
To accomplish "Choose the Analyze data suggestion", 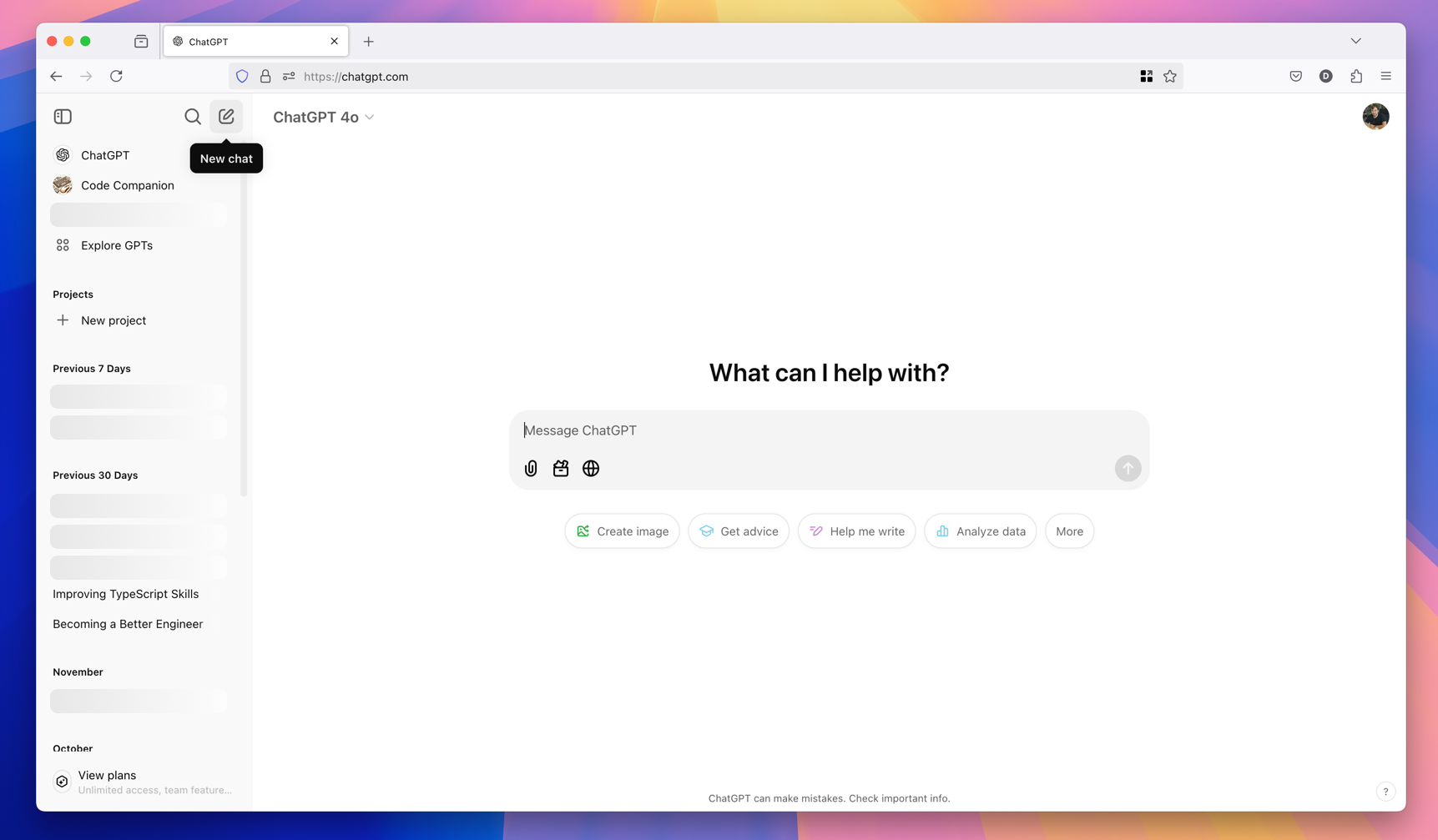I will pos(981,531).
